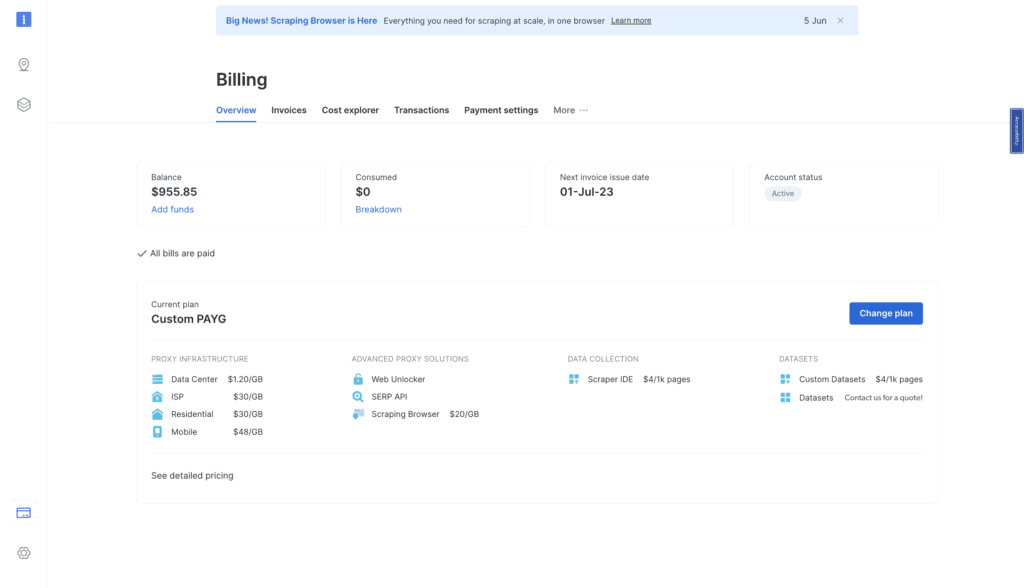Open the Cost explorer tab
1024x588 pixels.
350,110
